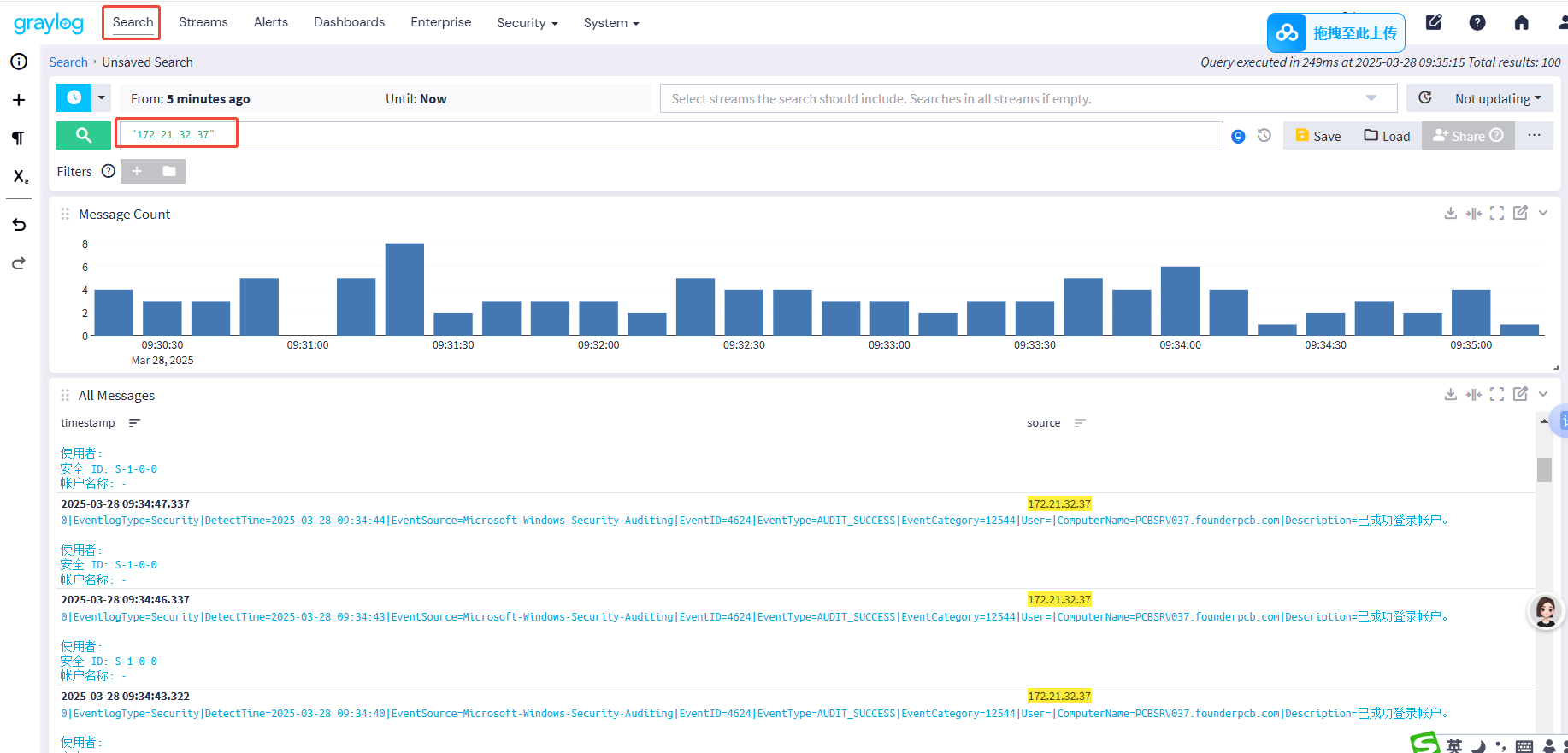Open All Messages widget actions chevron
This screenshot has height=753, width=1568.
(1543, 394)
